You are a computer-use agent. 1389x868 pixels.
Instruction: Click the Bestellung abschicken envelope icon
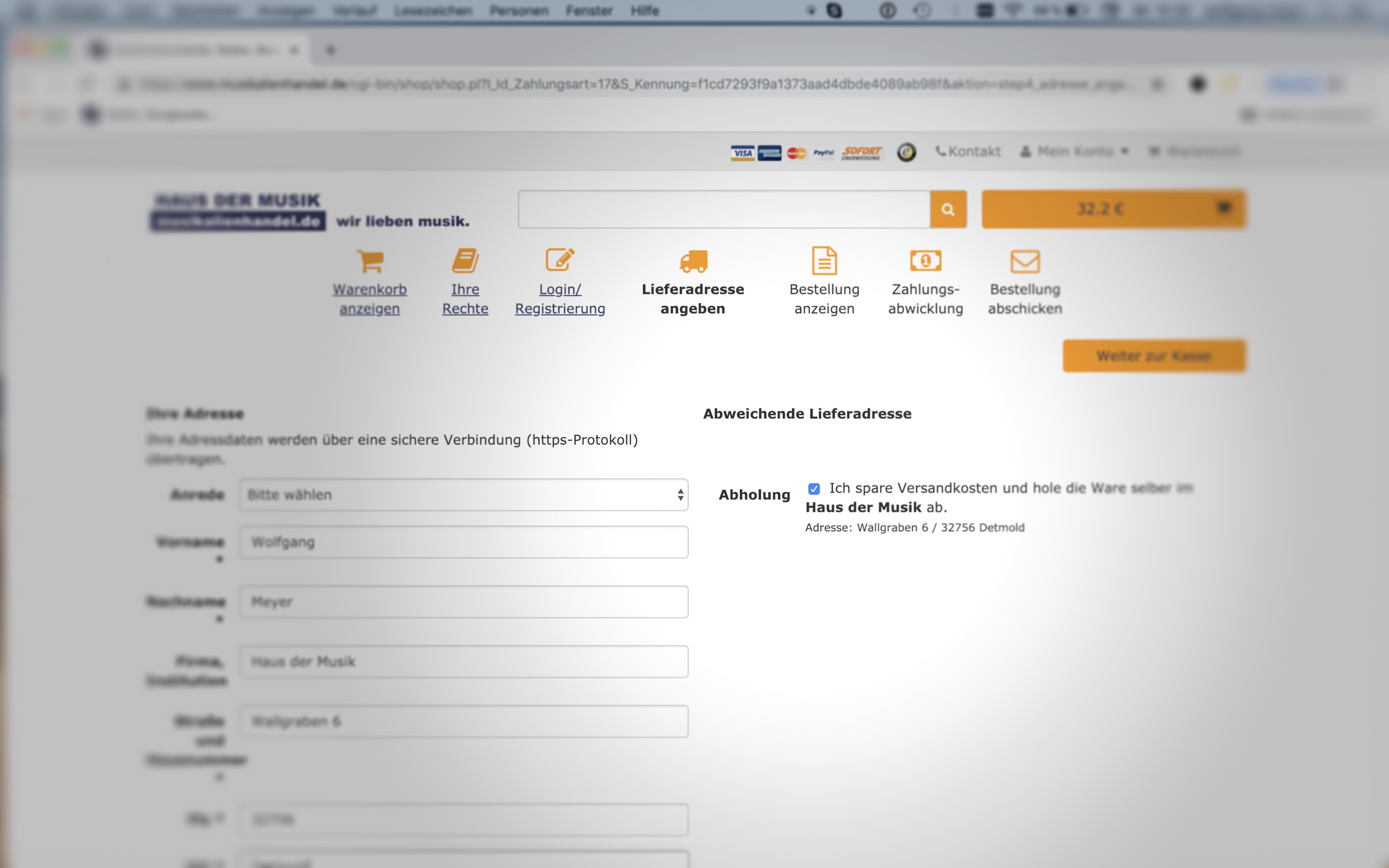point(1025,261)
